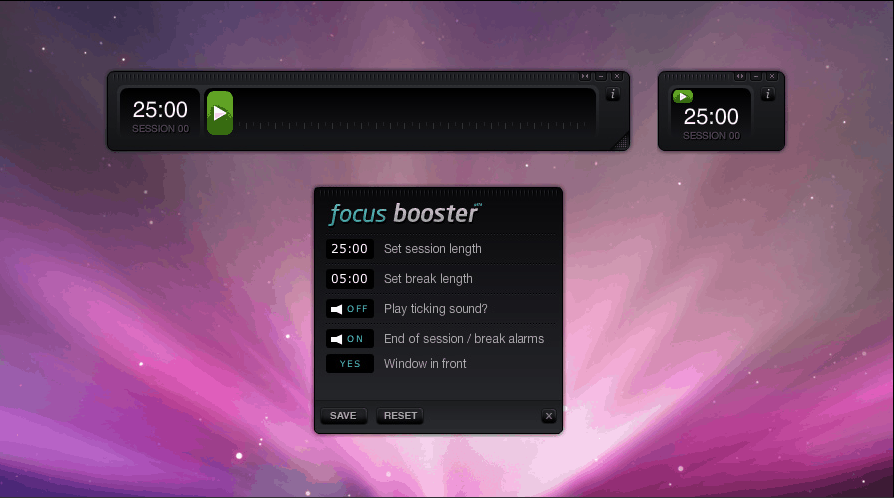
Task: Shrink the wide timer to compact mode
Action: (x=585, y=76)
